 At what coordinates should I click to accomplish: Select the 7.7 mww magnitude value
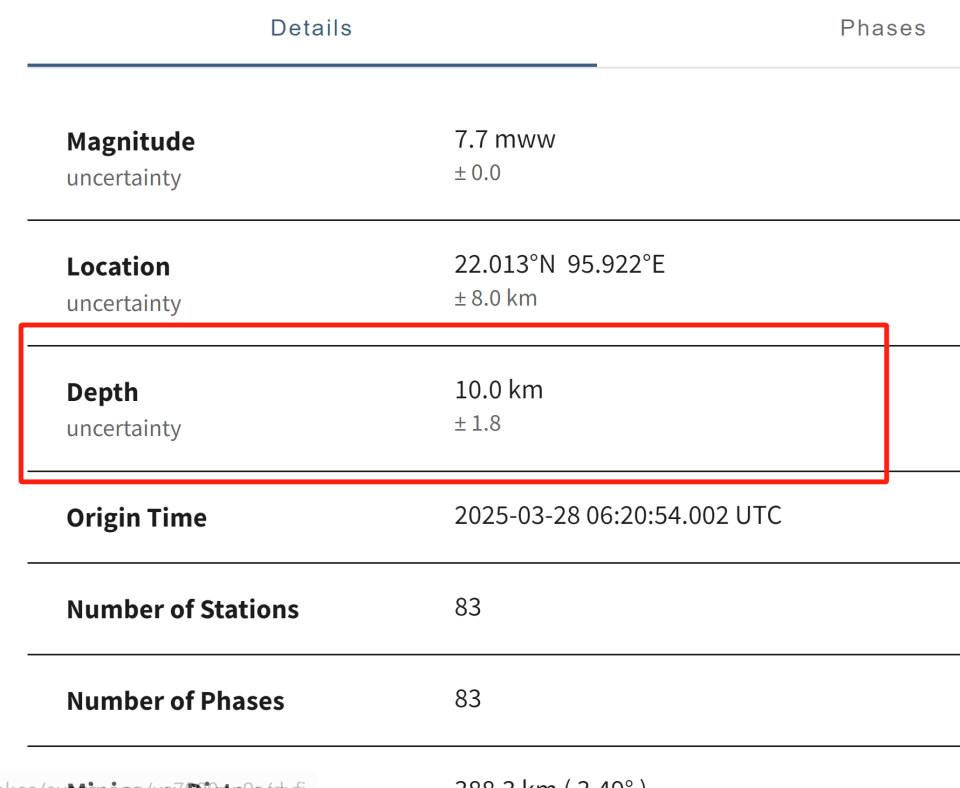click(504, 139)
